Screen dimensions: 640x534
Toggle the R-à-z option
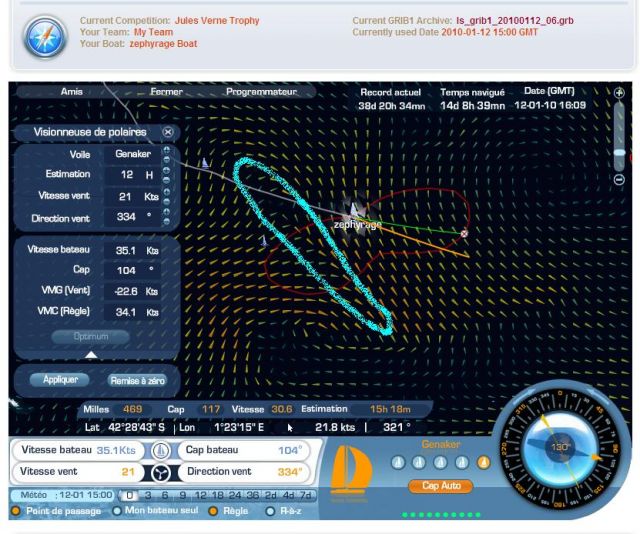(x=270, y=511)
